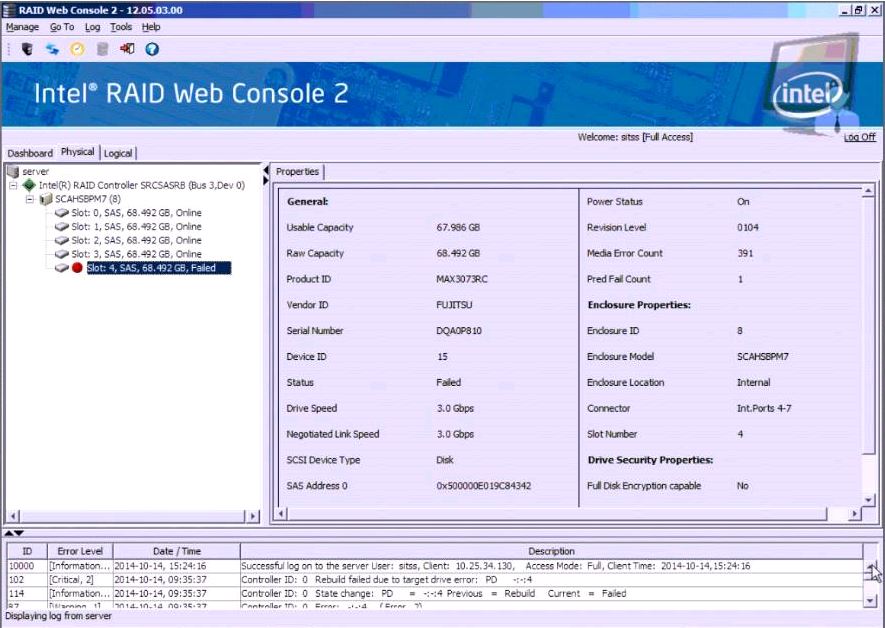Select the failed Slot: 4 drive label

click(159, 268)
